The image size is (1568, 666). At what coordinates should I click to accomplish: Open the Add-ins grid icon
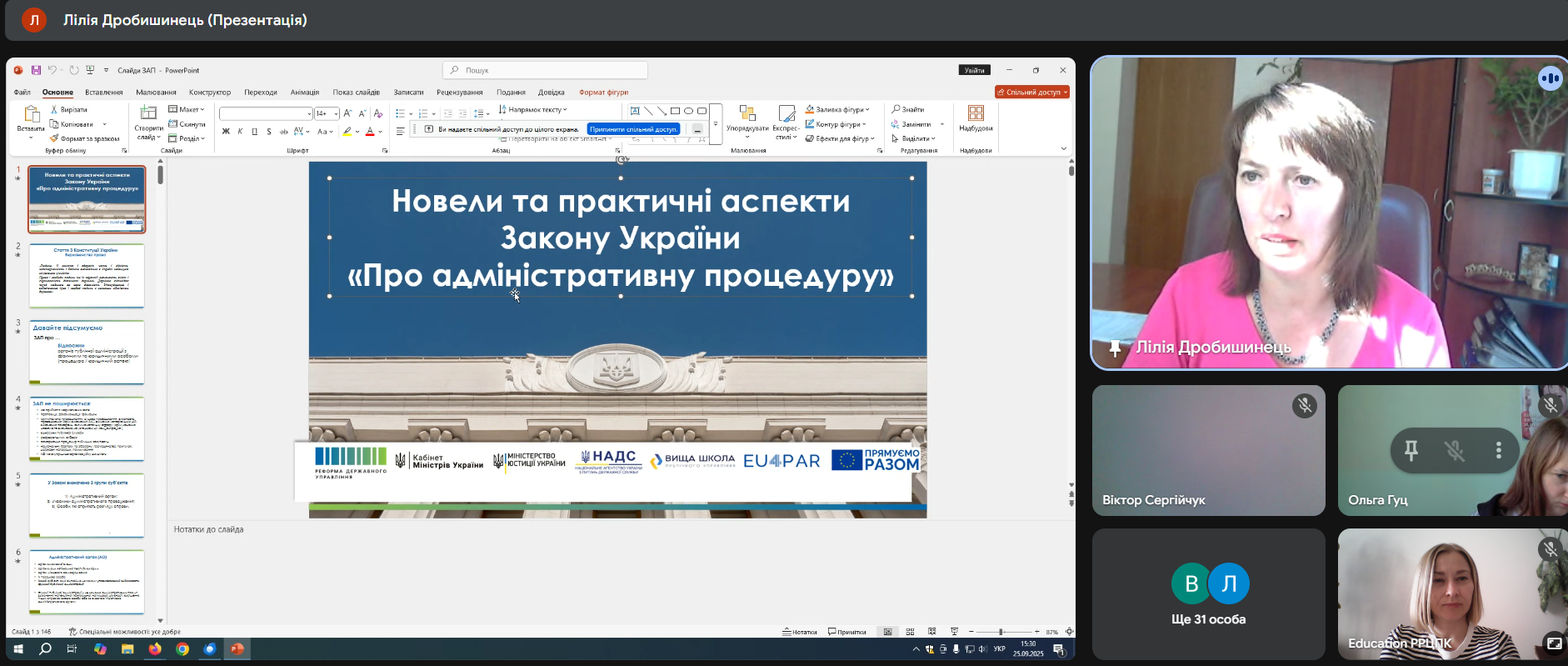[x=976, y=113]
